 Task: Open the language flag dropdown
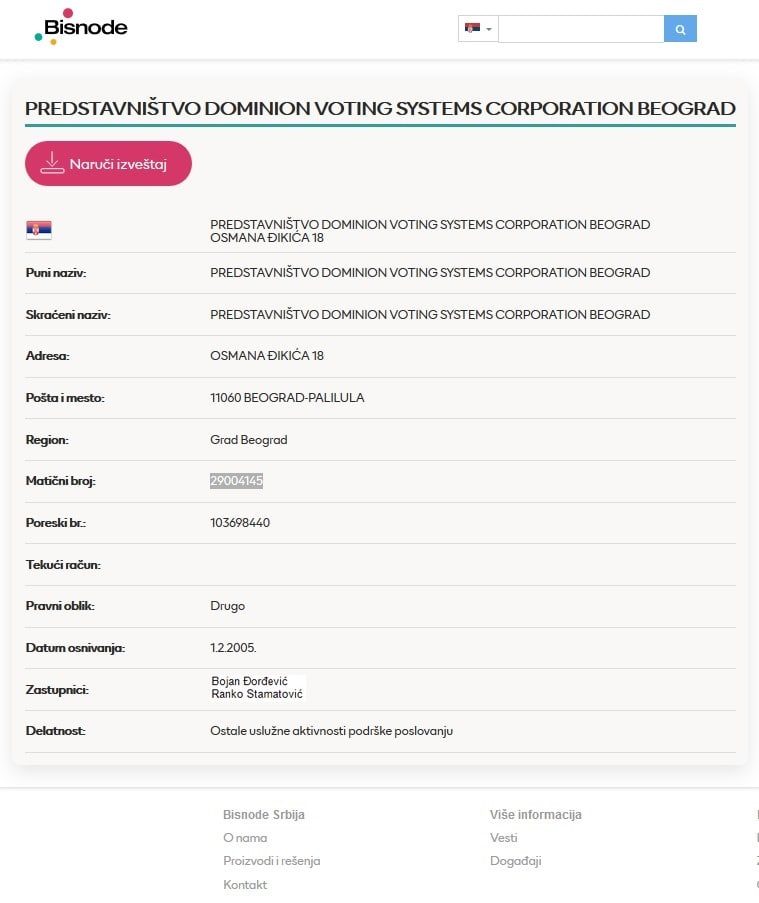pos(478,29)
